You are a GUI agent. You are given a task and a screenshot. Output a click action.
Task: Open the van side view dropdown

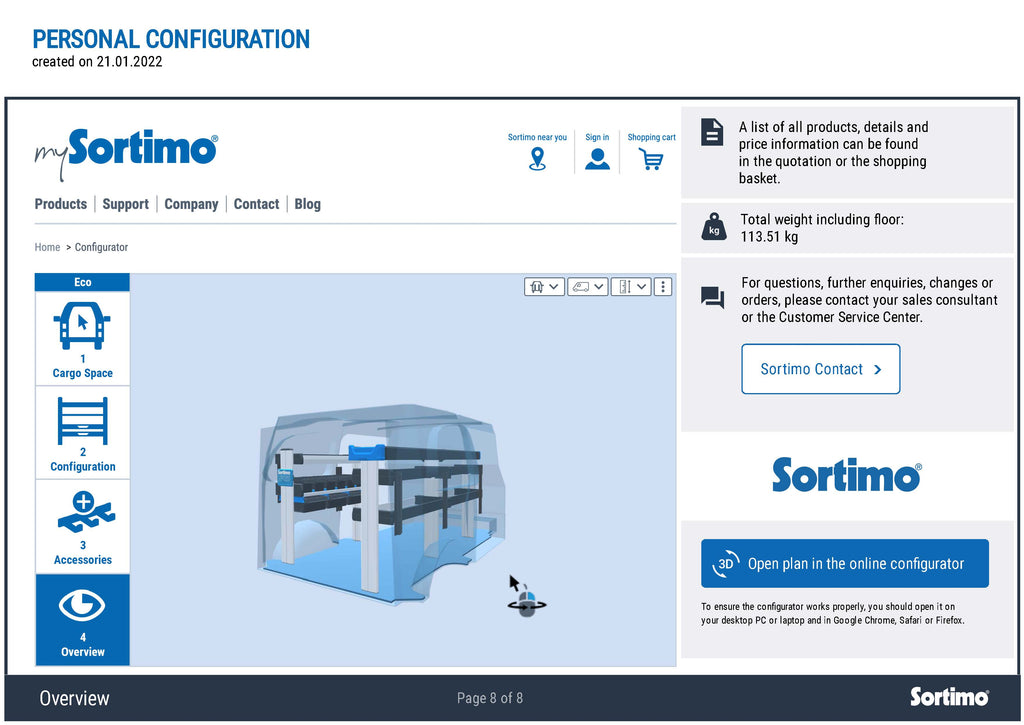588,286
